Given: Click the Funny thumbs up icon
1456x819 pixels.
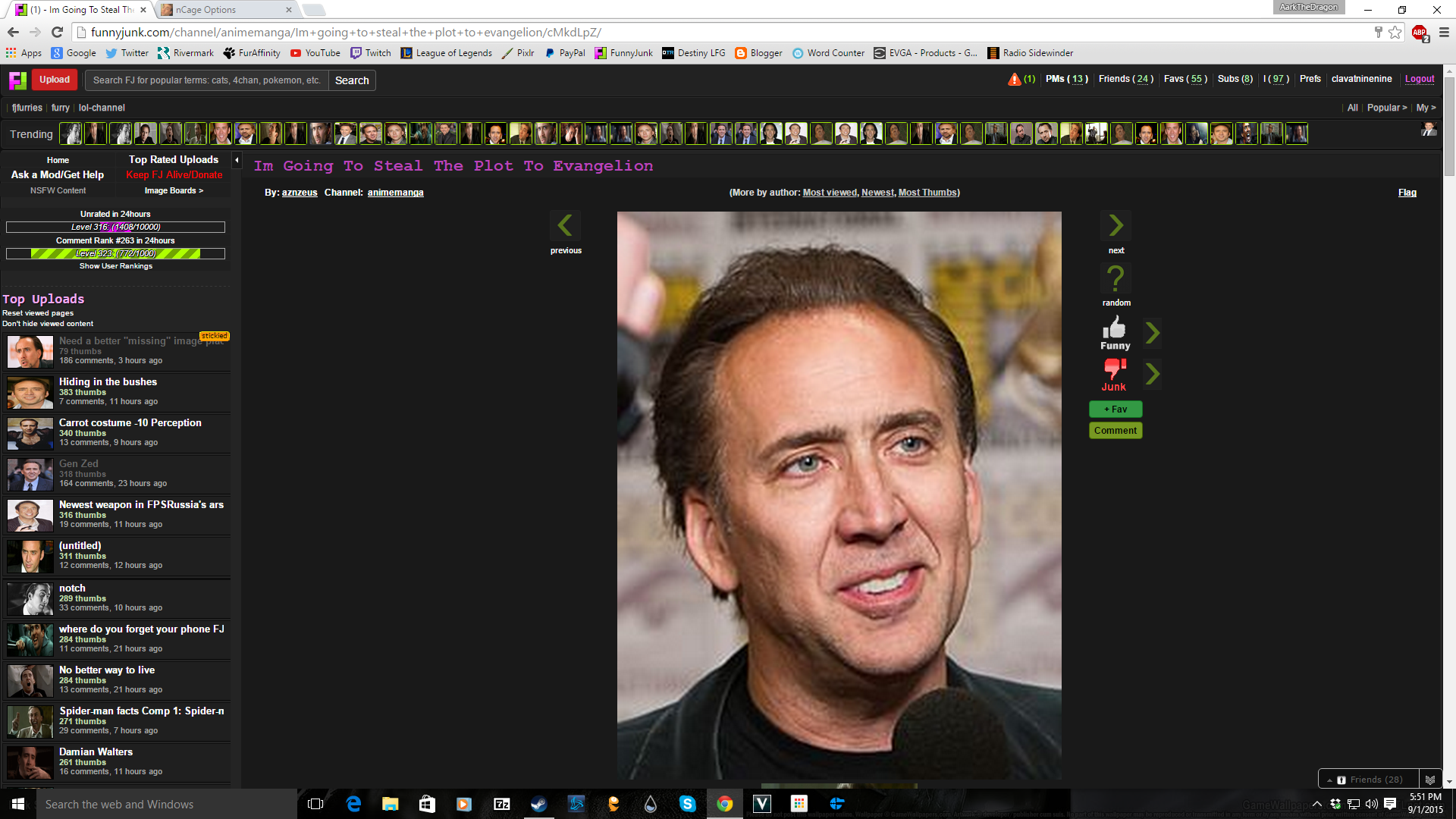Looking at the screenshot, I should [x=1115, y=328].
